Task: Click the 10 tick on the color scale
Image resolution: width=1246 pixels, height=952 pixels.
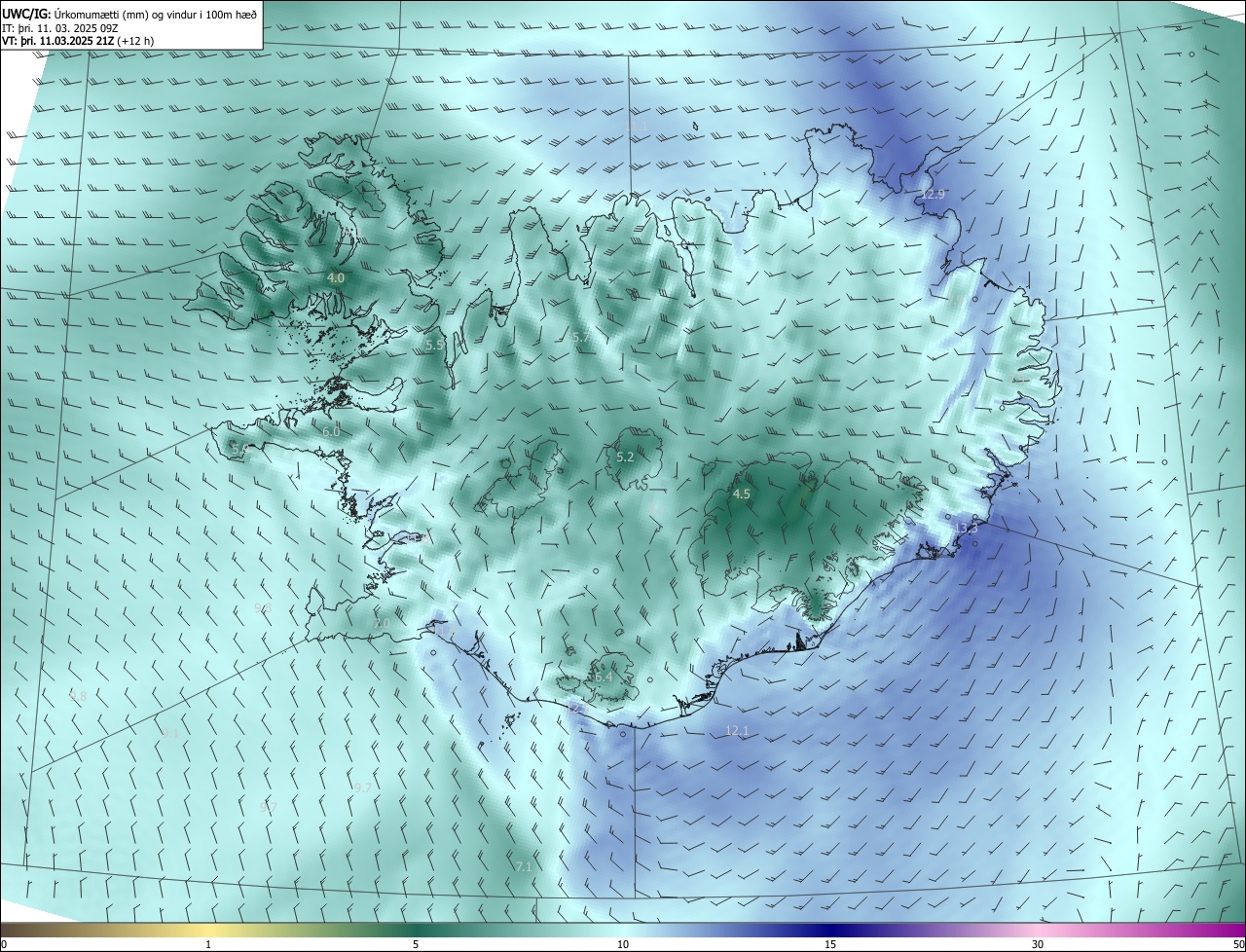Action: pos(623,944)
